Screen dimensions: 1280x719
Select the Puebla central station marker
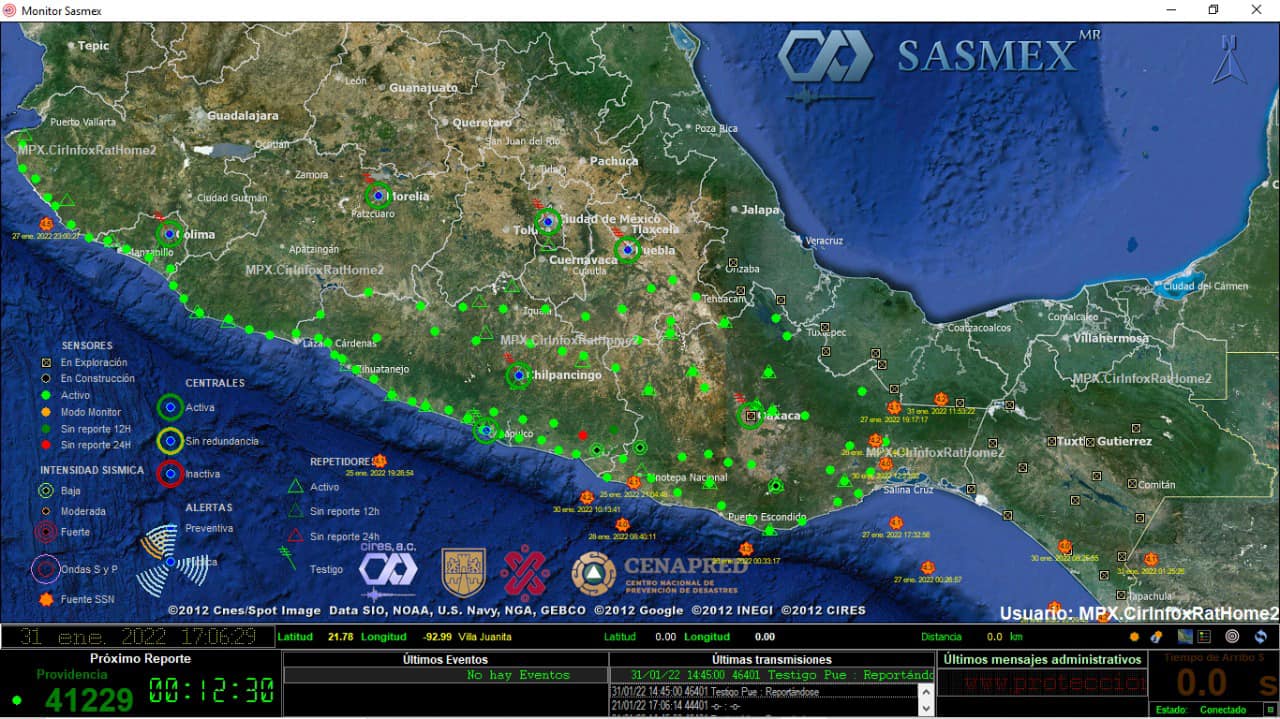point(627,249)
